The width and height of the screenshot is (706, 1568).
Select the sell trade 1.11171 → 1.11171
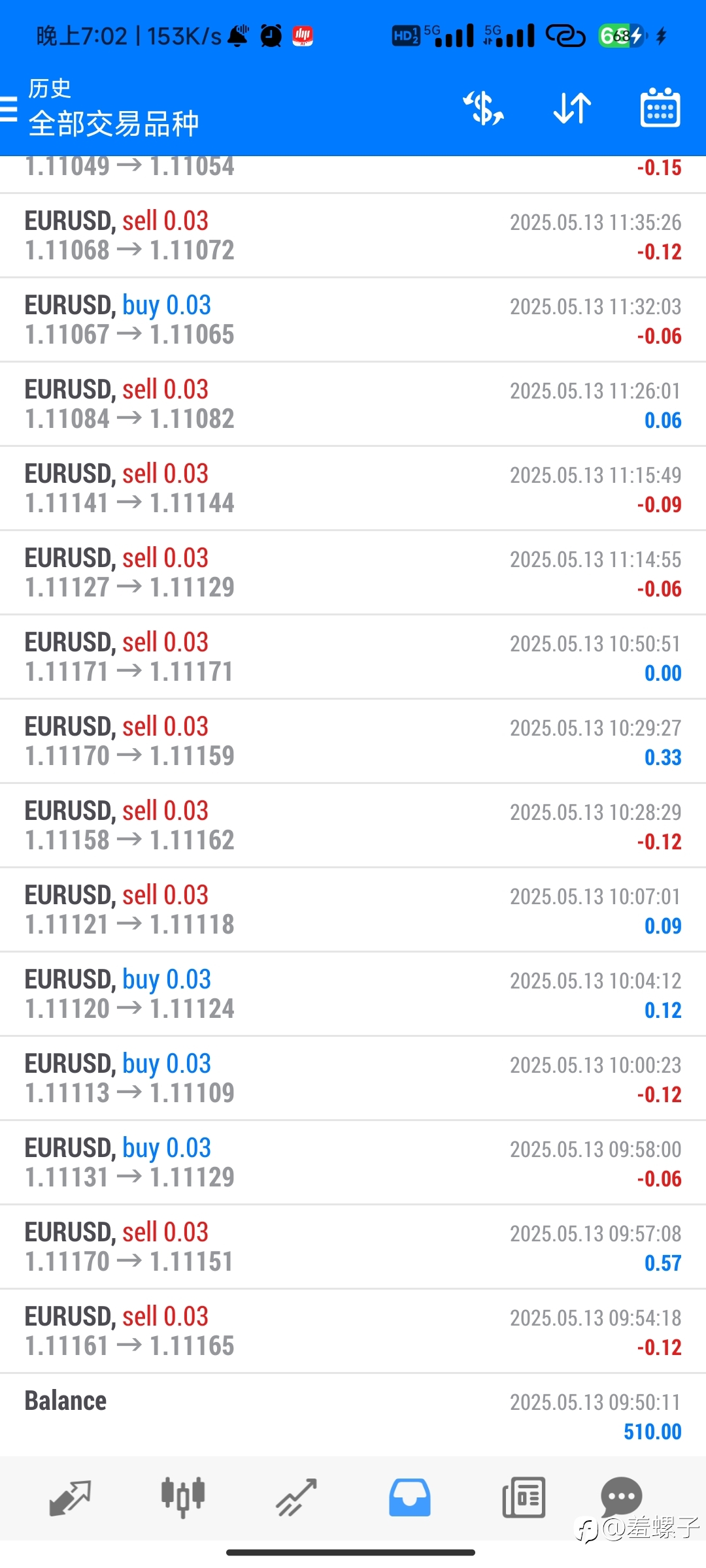click(353, 657)
